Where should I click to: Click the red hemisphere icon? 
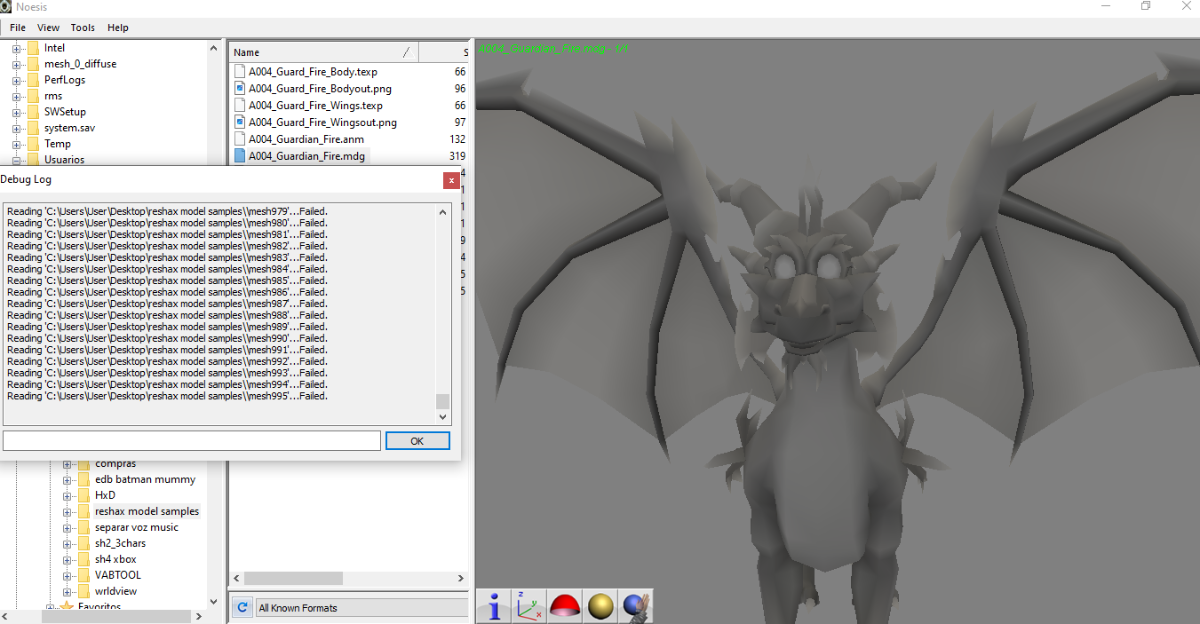click(x=566, y=606)
